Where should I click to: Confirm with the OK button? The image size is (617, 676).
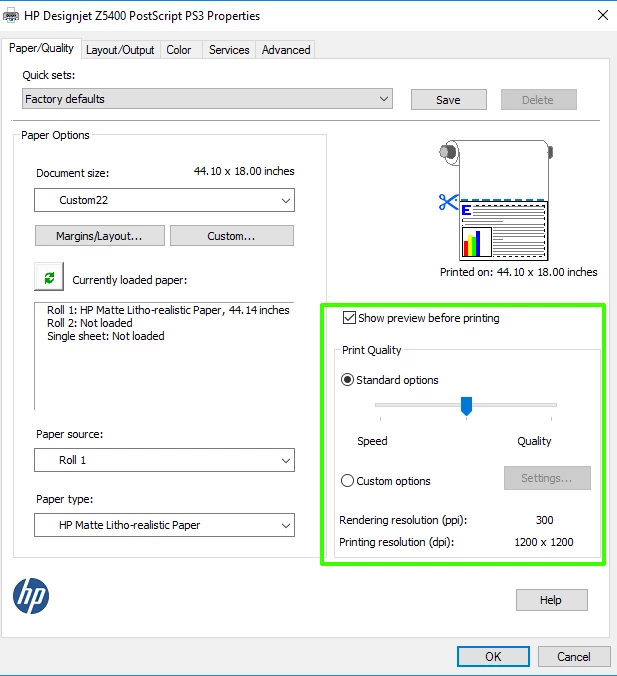click(x=493, y=656)
